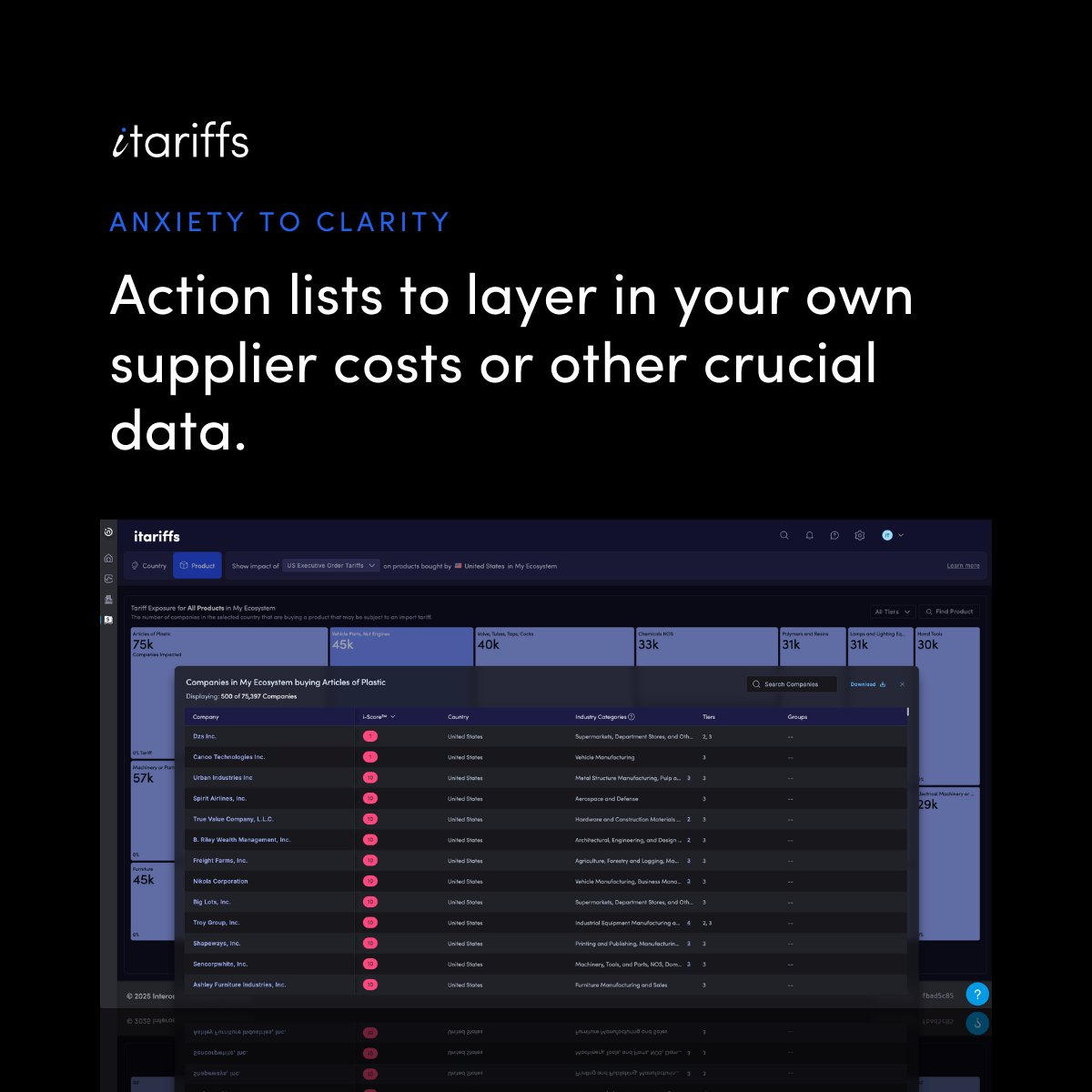Open the Shapeways, Inc. company link
Image resolution: width=1092 pixels, height=1092 pixels.
tap(217, 944)
